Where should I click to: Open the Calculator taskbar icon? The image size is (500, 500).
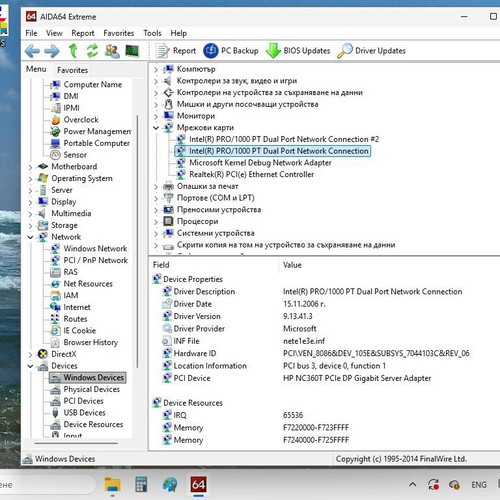pos(141,484)
